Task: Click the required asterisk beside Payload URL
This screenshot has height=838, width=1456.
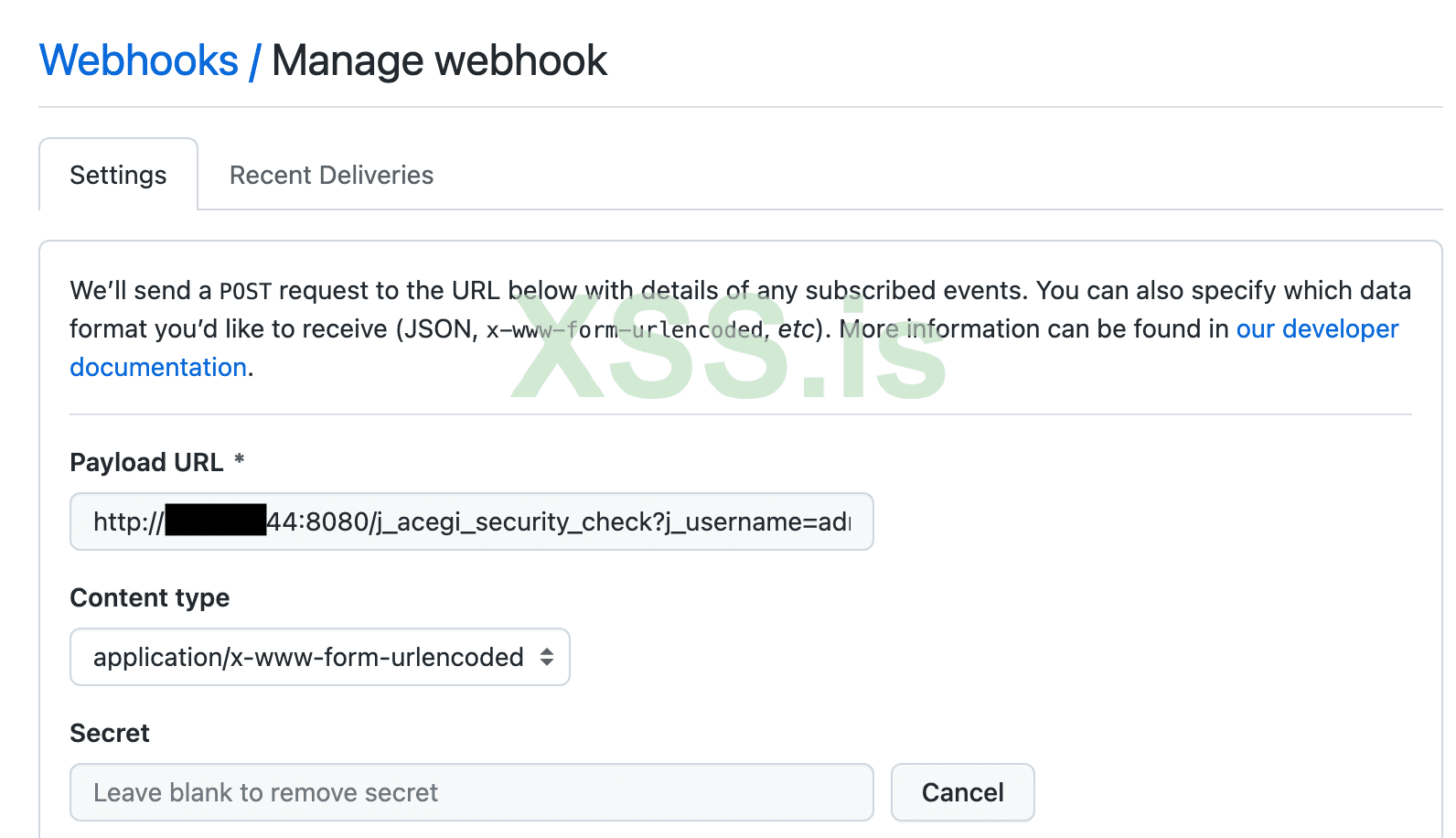Action: click(240, 459)
